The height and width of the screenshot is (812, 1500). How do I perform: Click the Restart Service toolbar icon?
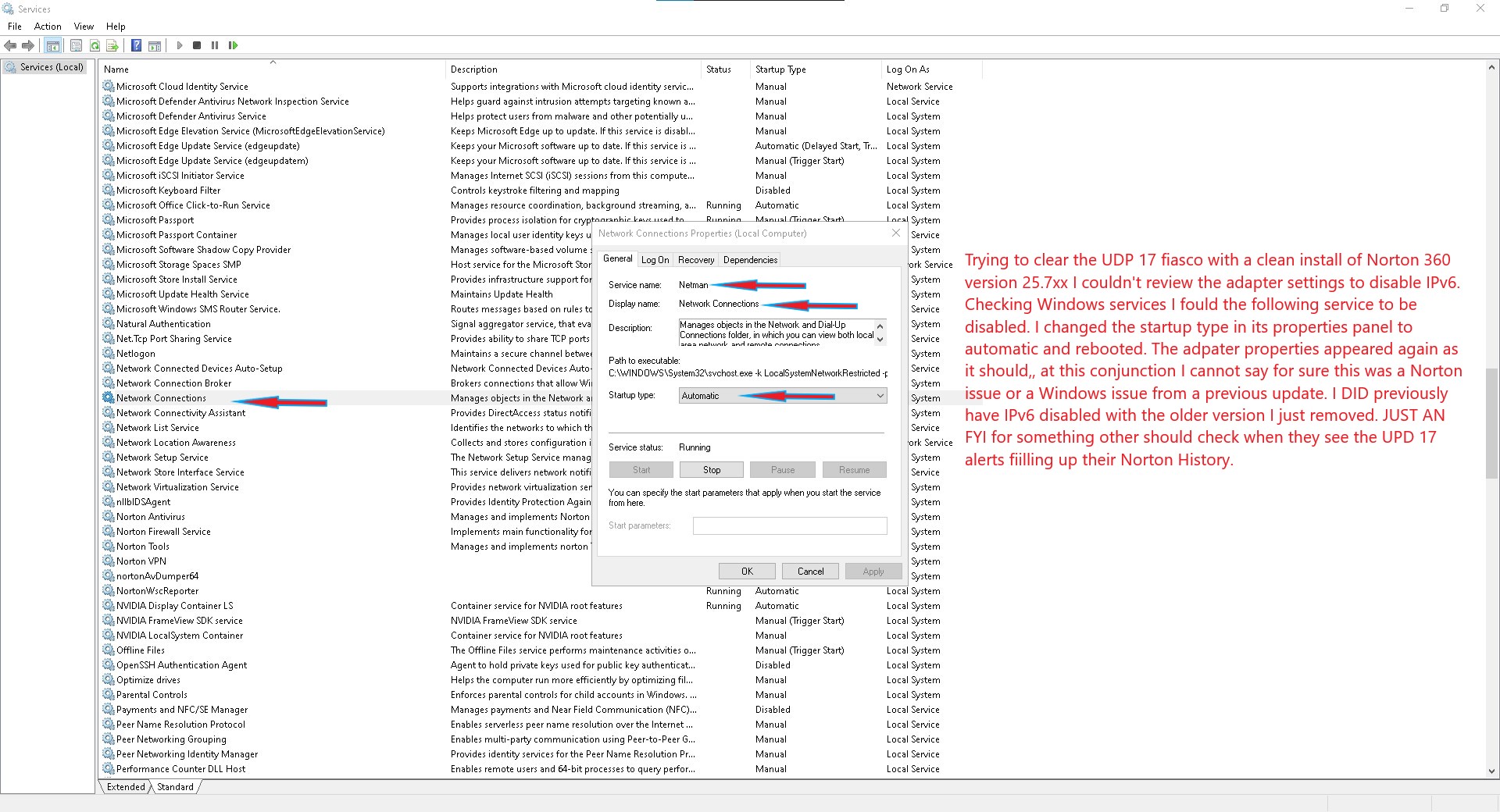pyautogui.click(x=233, y=46)
